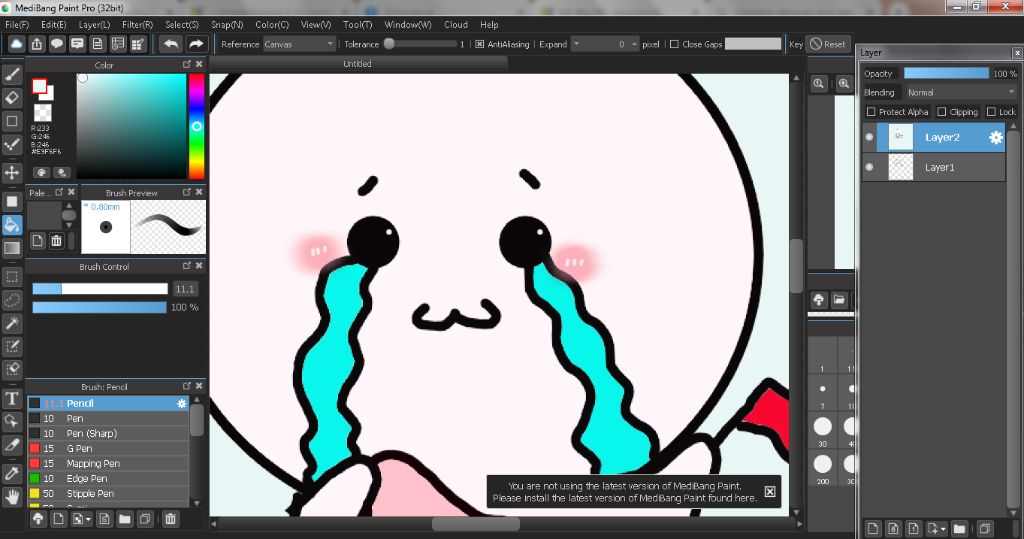1024x539 pixels.
Task: Click the Layer1 thumbnail
Action: [901, 167]
